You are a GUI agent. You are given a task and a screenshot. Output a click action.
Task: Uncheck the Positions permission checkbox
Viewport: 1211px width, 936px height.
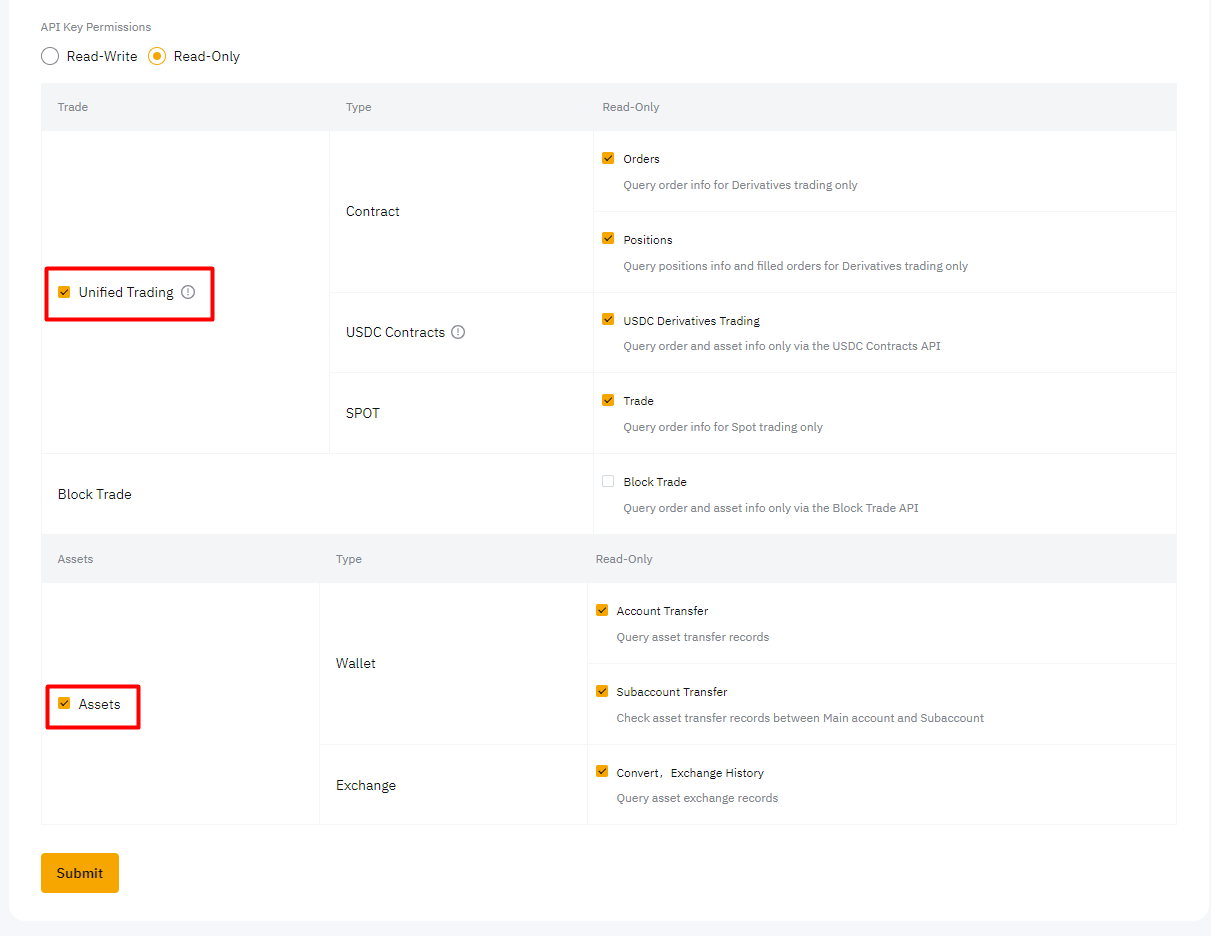608,239
